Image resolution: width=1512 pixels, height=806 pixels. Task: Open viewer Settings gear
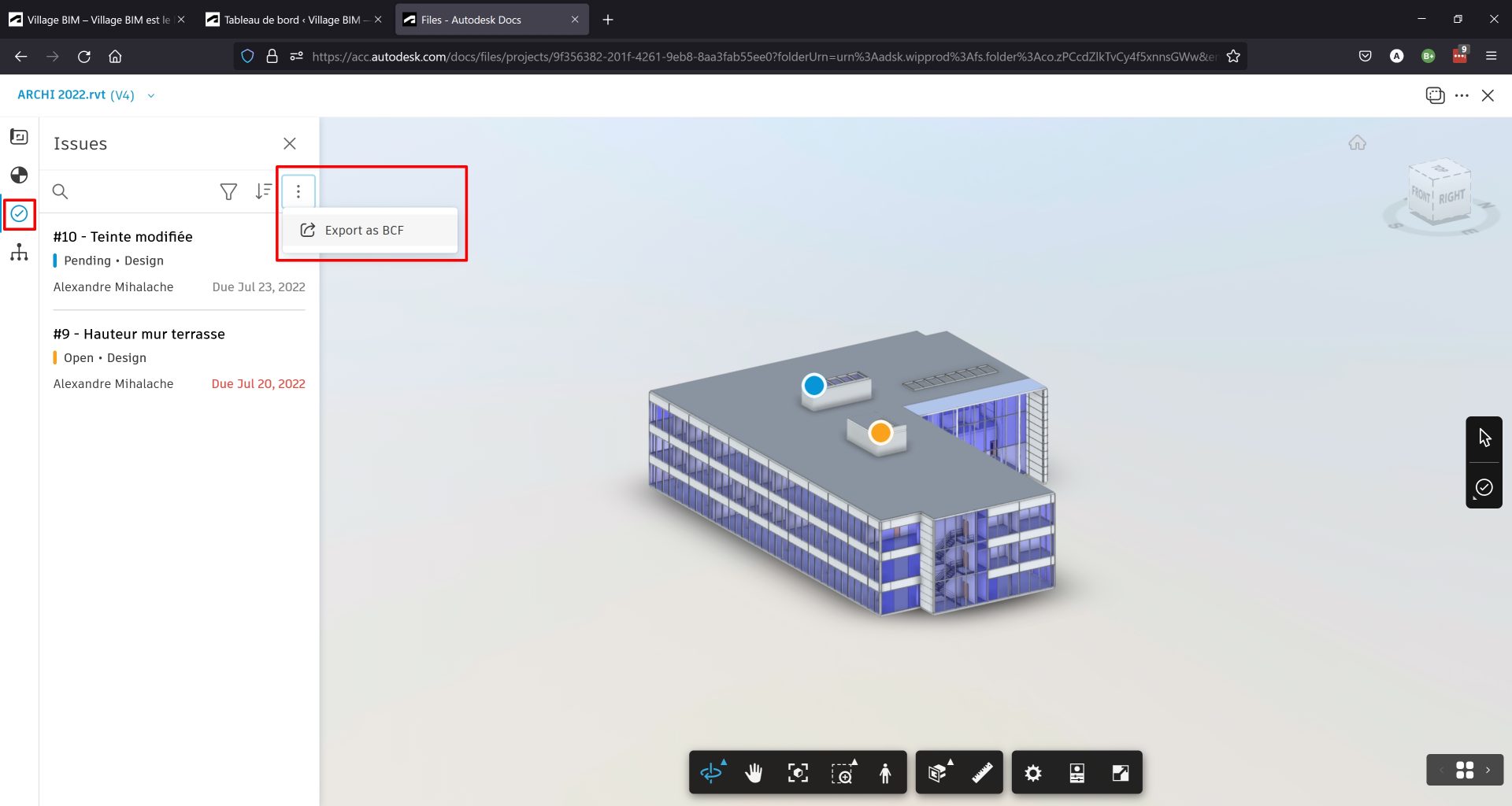[x=1033, y=773]
